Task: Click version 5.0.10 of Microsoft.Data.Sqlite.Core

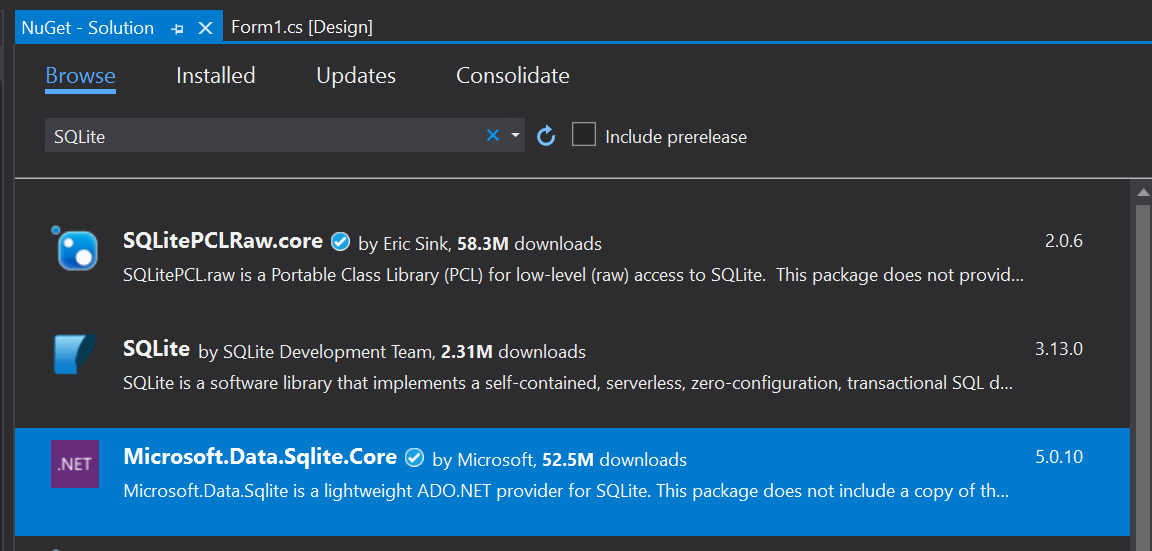Action: click(1059, 457)
